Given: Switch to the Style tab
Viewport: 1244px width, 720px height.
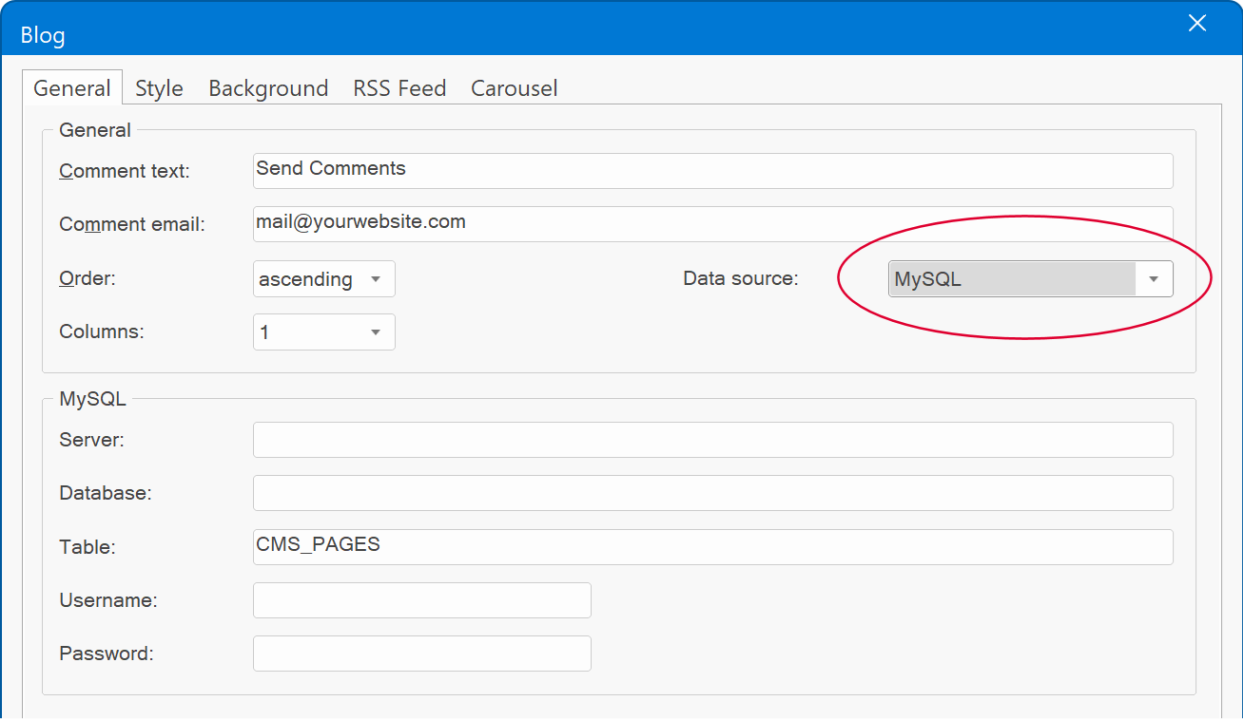Looking at the screenshot, I should (x=159, y=88).
